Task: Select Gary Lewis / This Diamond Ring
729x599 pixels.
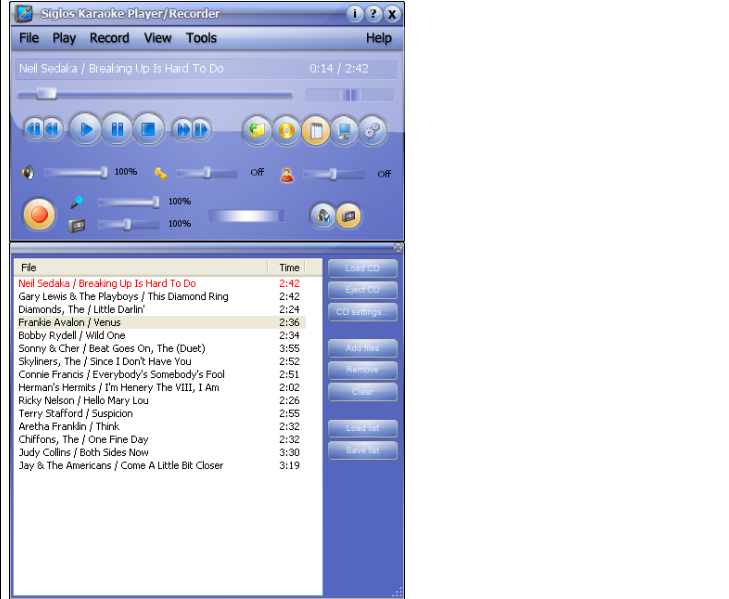Action: (x=161, y=296)
